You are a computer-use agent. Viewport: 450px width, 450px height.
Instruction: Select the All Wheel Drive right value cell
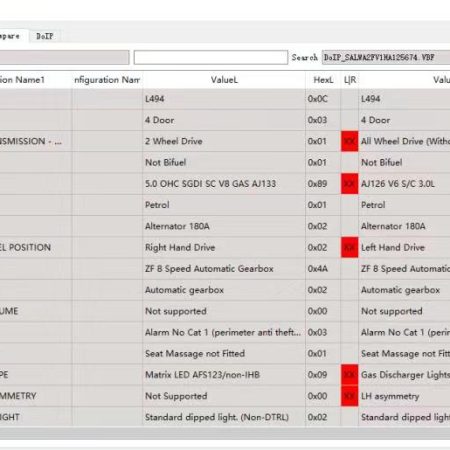[x=404, y=141]
